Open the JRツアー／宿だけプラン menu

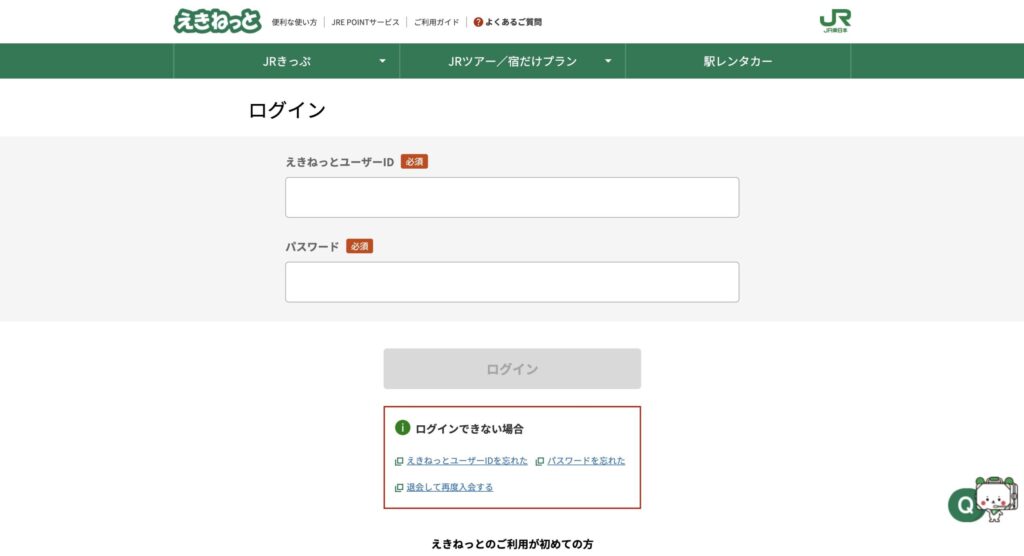coord(513,61)
